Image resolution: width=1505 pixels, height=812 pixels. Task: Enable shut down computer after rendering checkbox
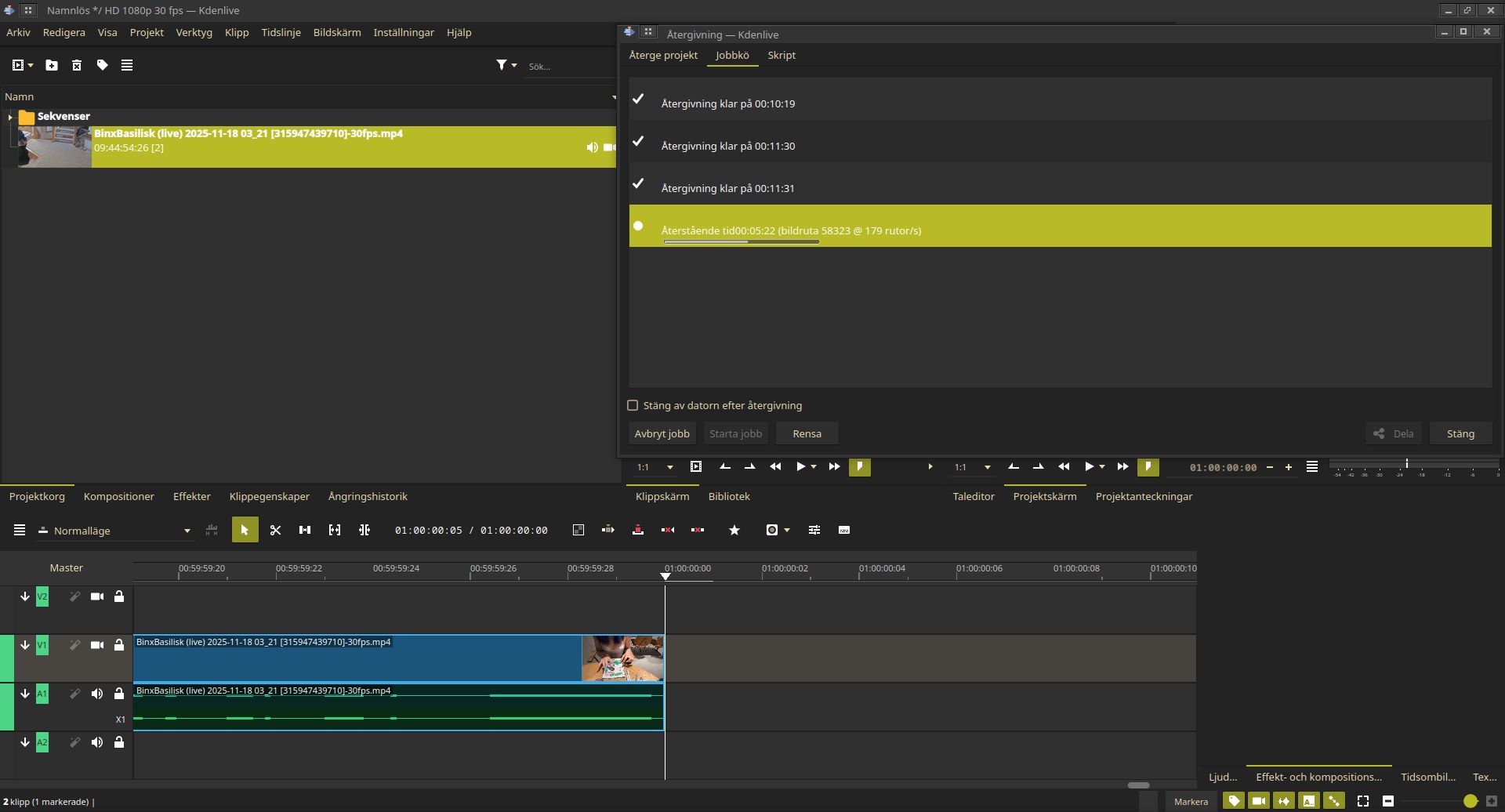point(633,405)
